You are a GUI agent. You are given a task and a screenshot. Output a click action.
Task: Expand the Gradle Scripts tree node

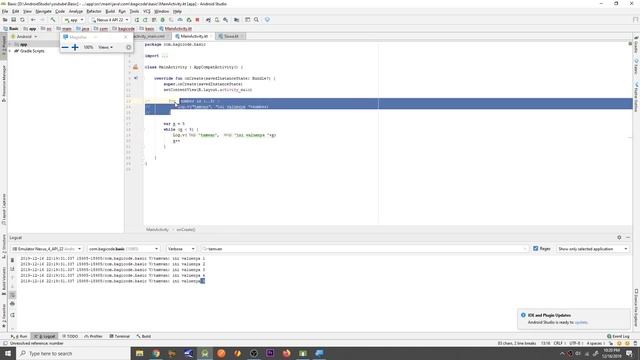coord(10,51)
